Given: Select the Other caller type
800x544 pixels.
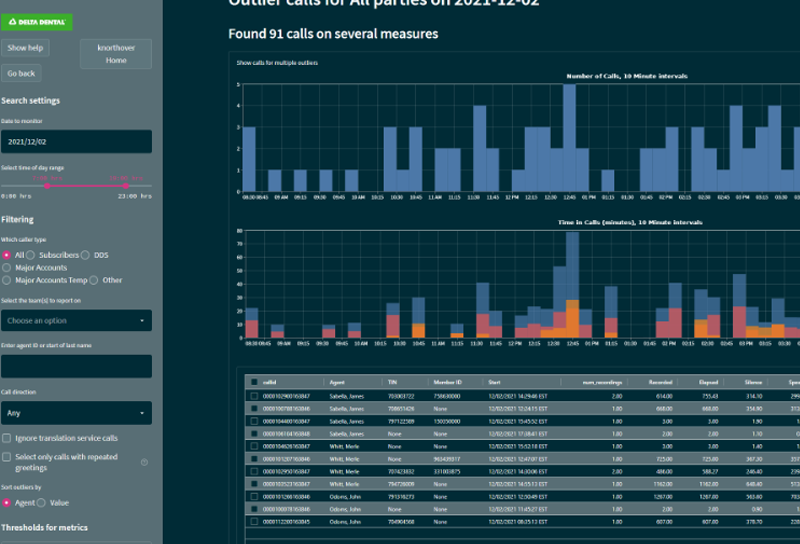Looking at the screenshot, I should [x=94, y=280].
